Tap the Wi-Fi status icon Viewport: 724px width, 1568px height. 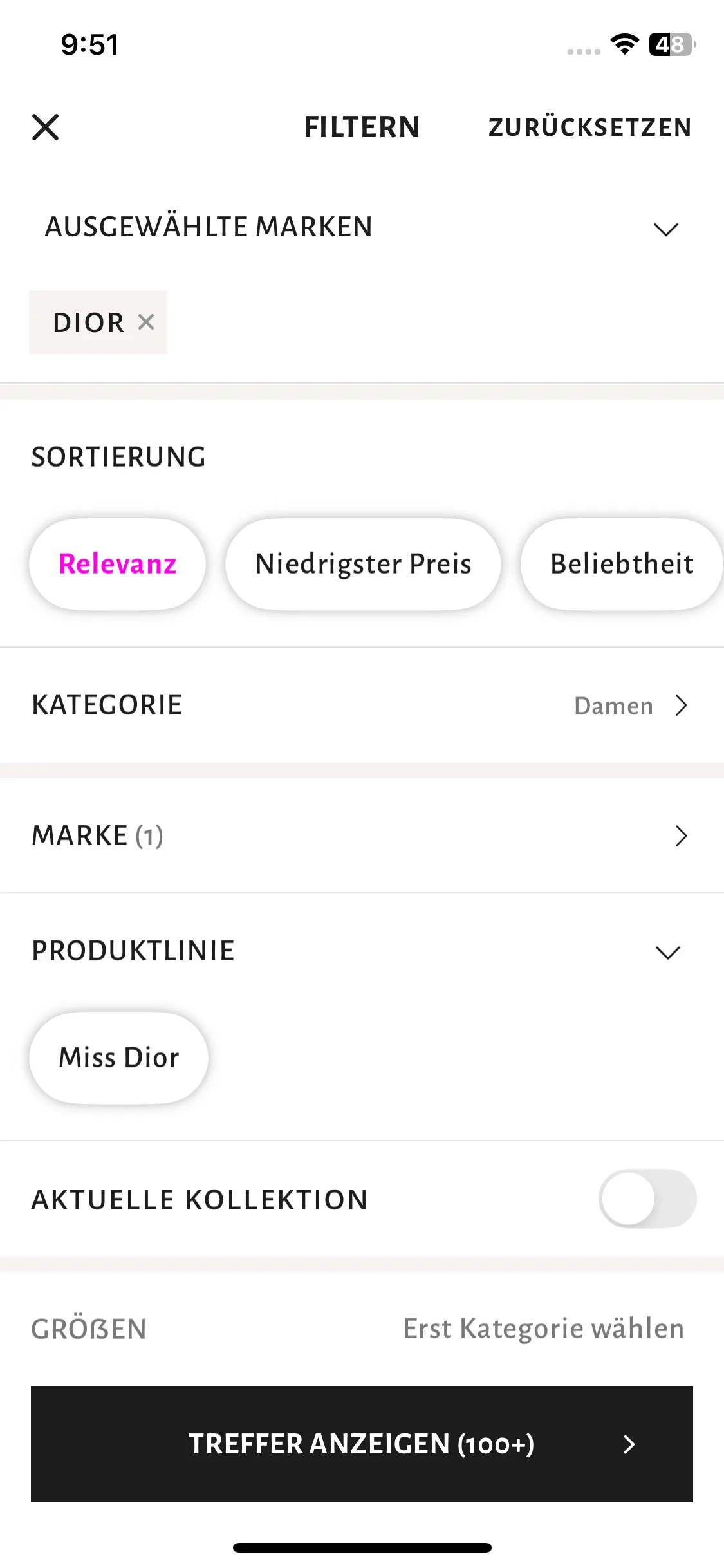point(624,44)
